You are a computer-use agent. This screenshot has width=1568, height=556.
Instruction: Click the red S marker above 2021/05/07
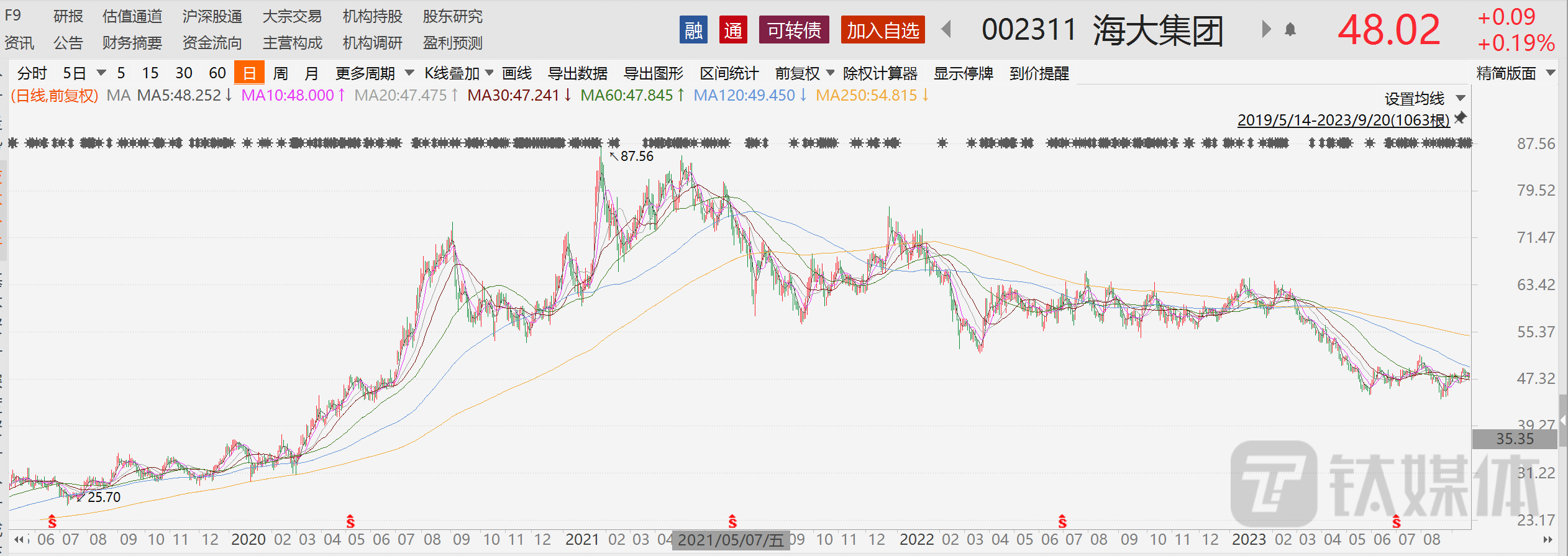732,521
